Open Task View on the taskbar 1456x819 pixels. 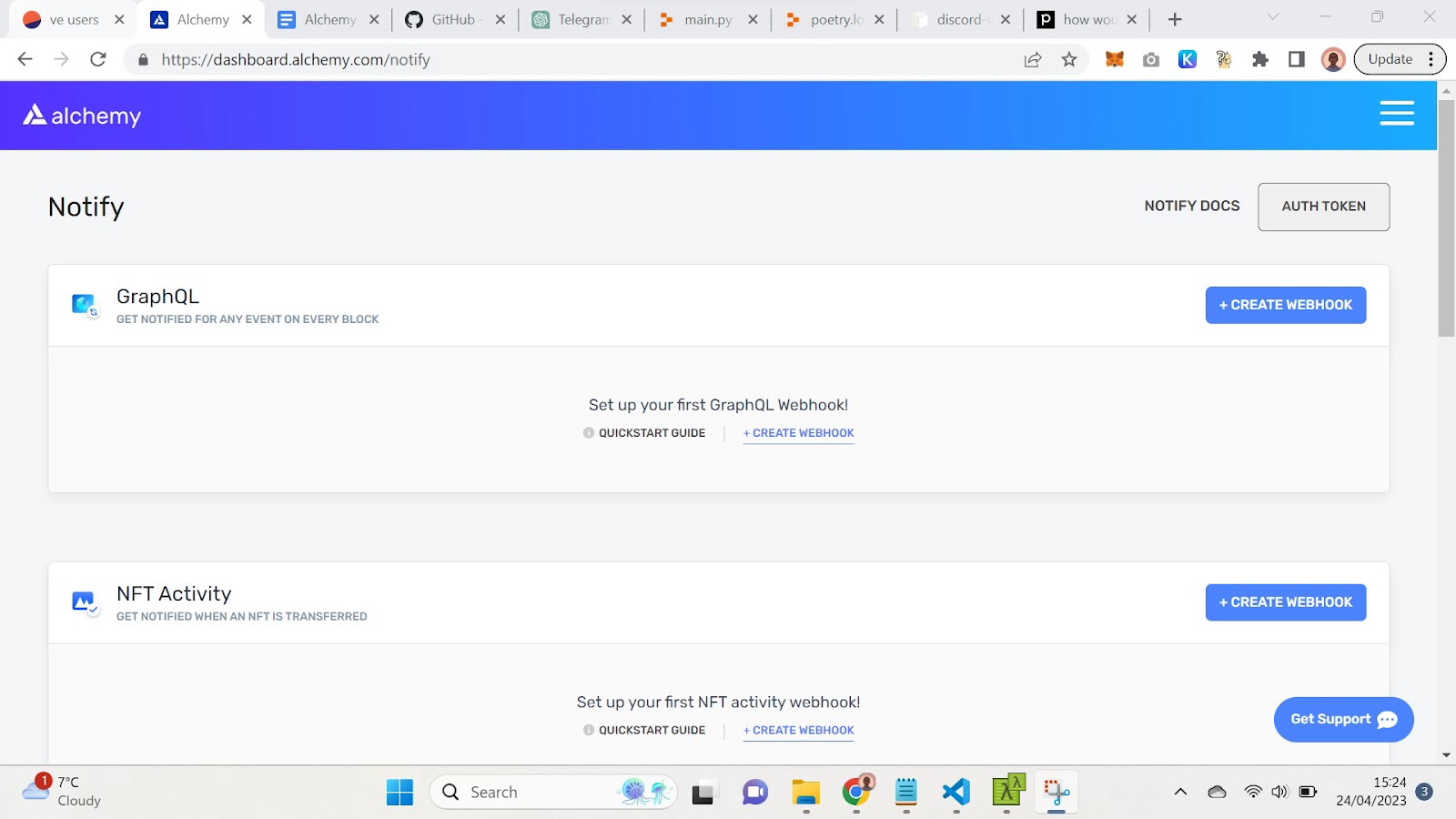pos(703,793)
